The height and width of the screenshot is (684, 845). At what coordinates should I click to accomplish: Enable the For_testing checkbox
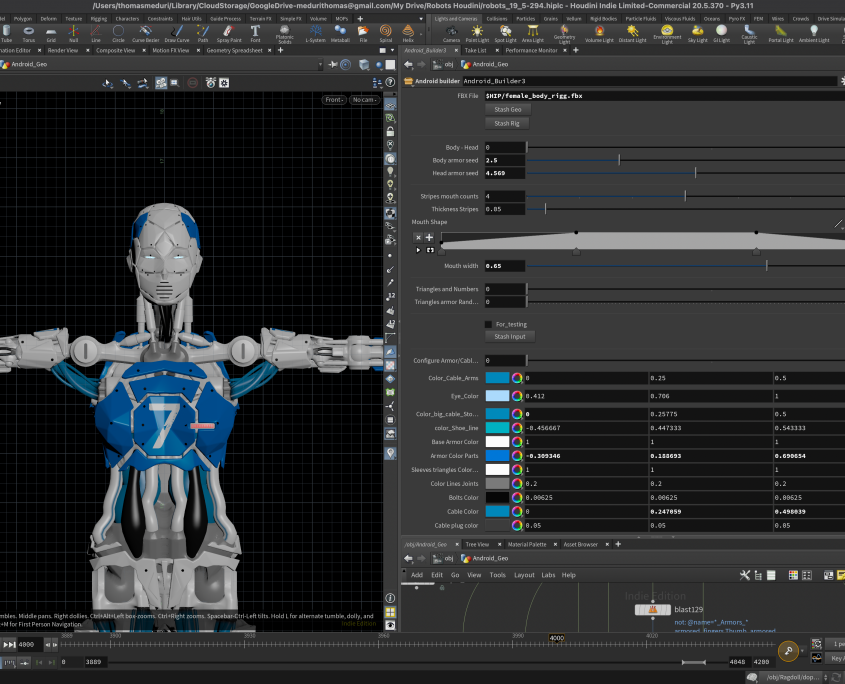click(x=488, y=324)
